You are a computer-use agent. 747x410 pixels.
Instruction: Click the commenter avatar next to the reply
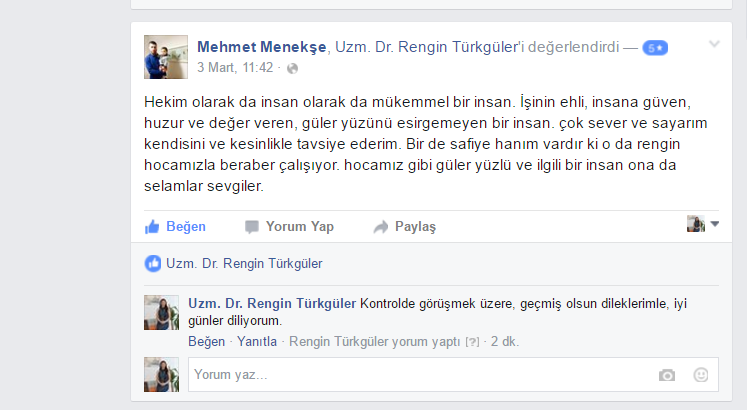point(162,312)
